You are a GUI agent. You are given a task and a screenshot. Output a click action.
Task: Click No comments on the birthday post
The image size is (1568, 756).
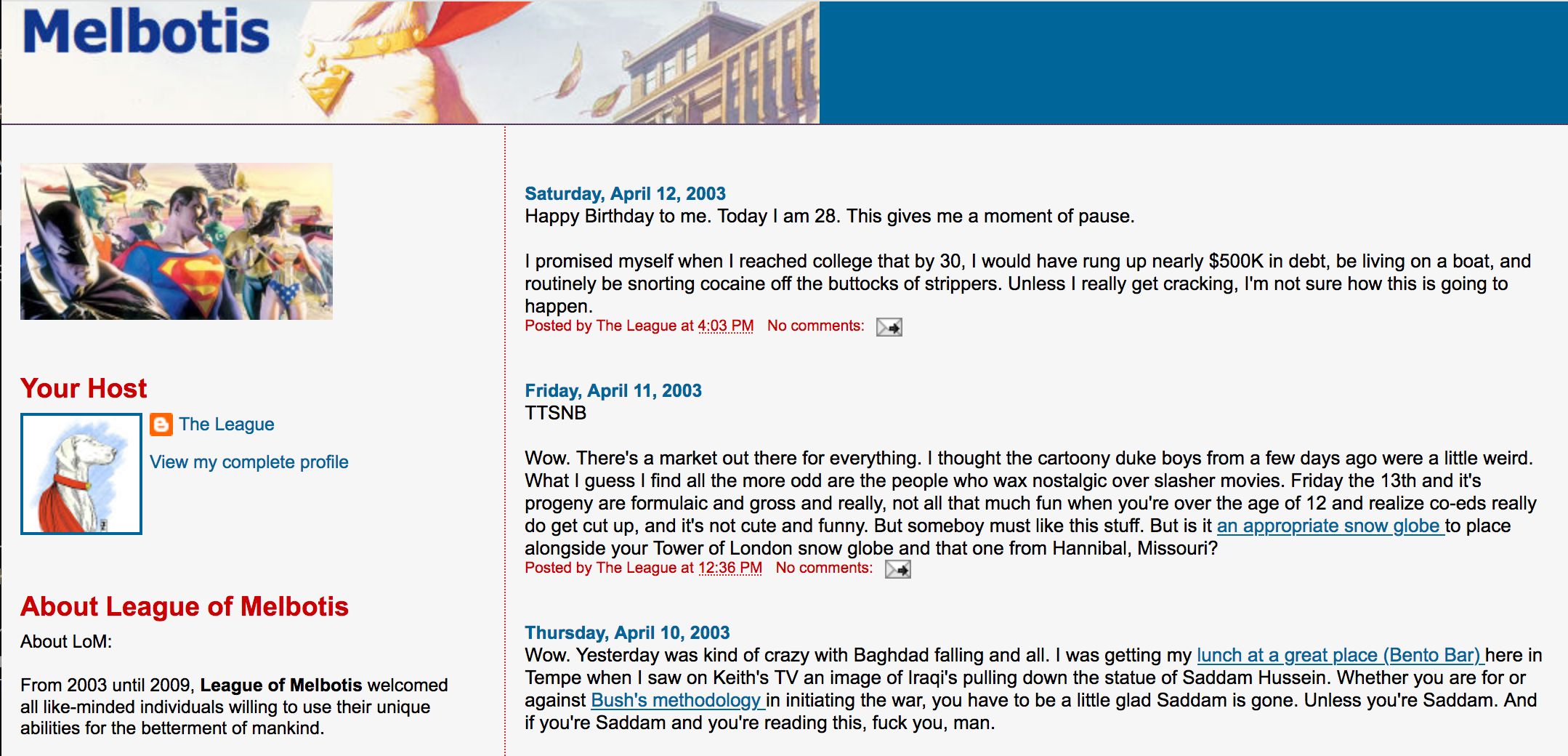(815, 326)
